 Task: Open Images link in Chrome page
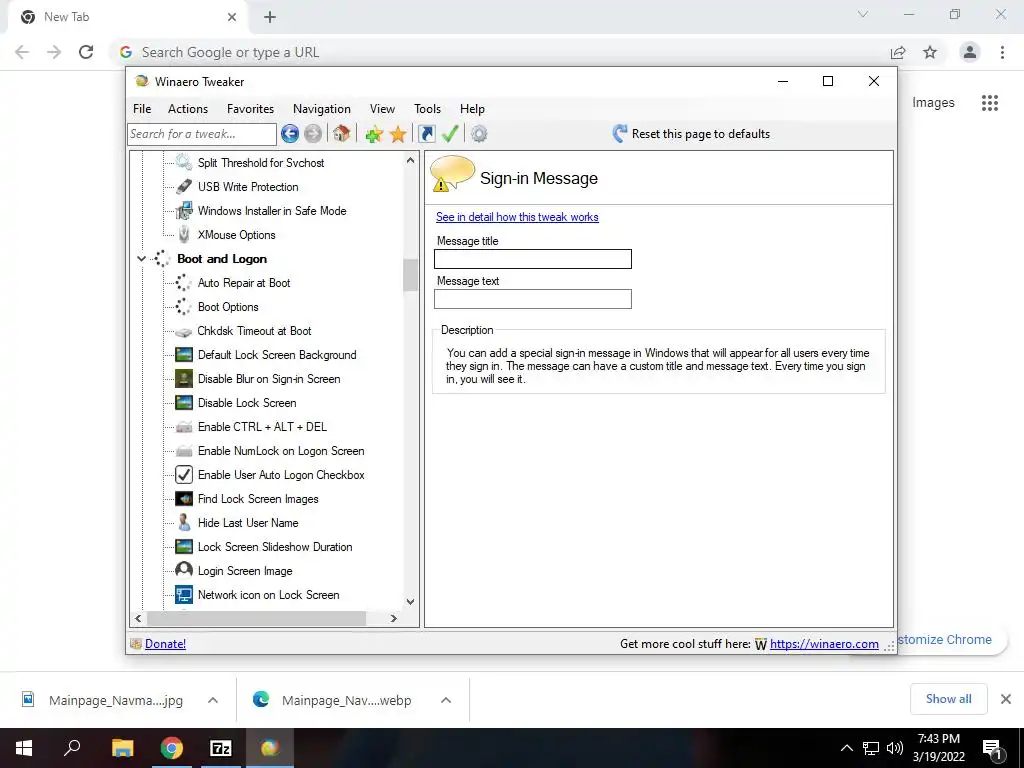coord(933,103)
